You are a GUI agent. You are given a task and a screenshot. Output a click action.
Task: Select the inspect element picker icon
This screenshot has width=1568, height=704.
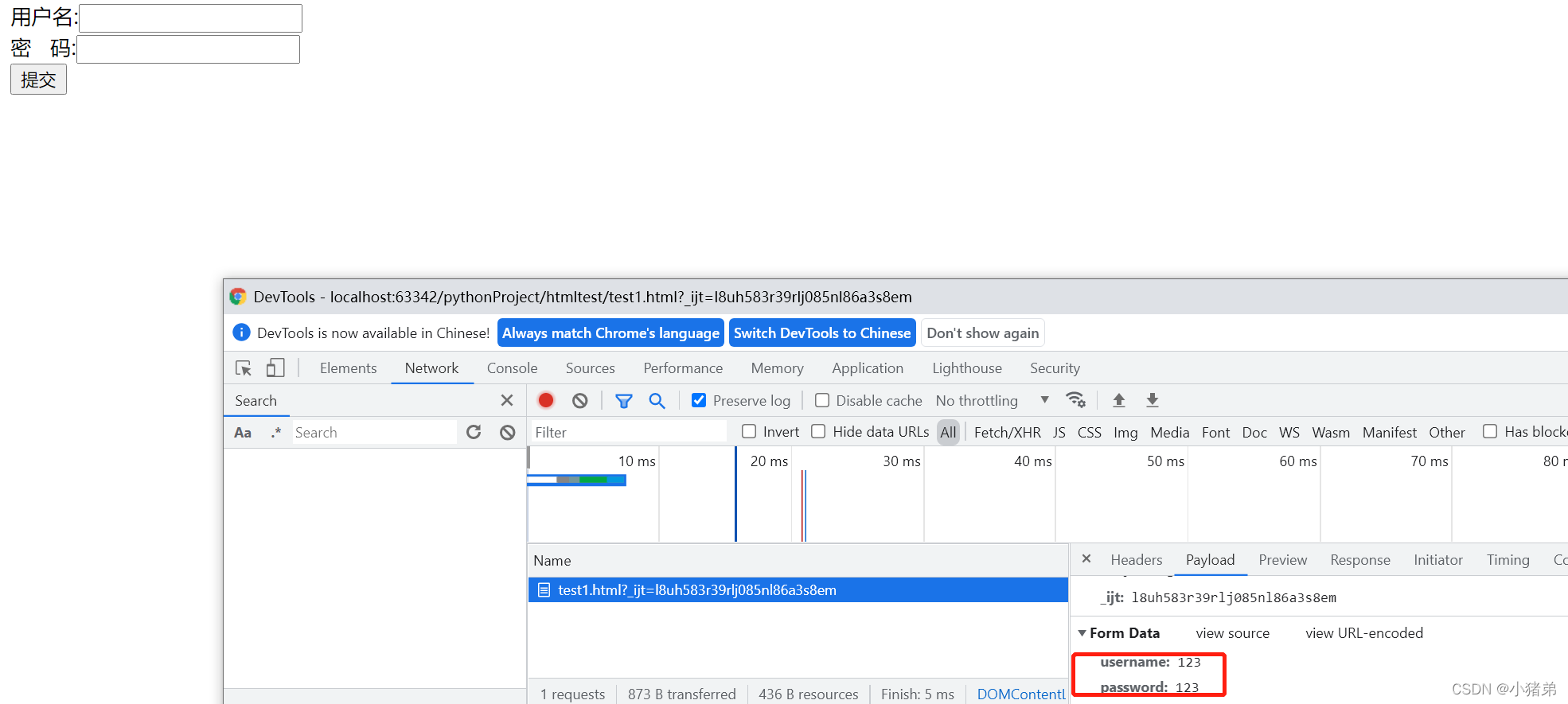click(244, 368)
